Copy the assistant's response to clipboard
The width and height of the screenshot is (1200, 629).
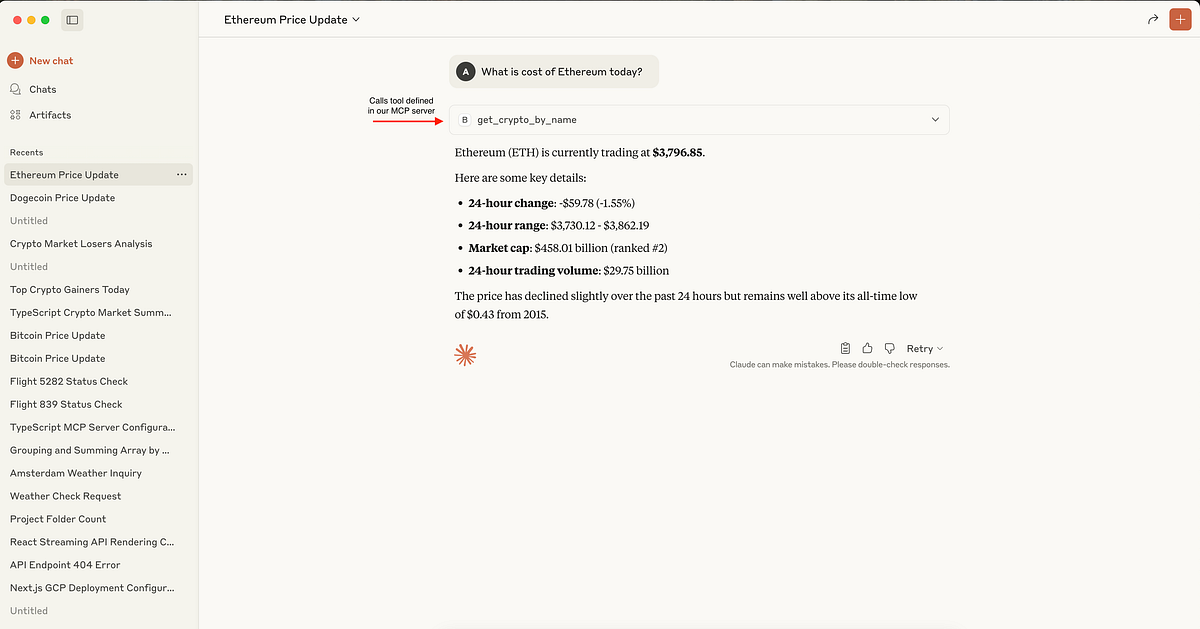(845, 348)
